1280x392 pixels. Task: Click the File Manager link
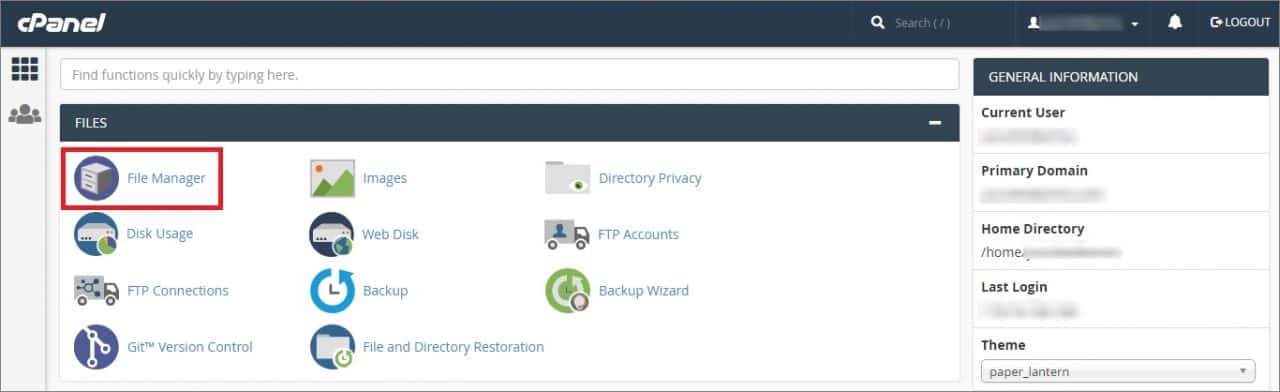click(x=166, y=178)
